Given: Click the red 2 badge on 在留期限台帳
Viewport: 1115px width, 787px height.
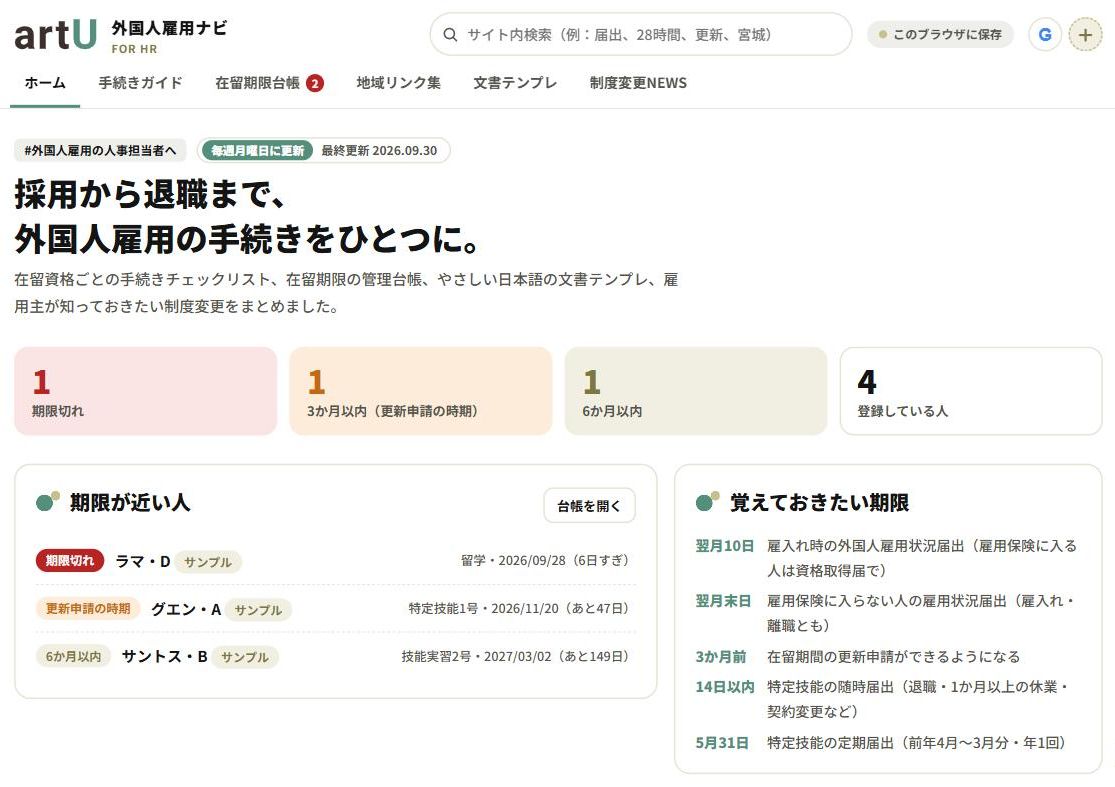Looking at the screenshot, I should click(315, 83).
